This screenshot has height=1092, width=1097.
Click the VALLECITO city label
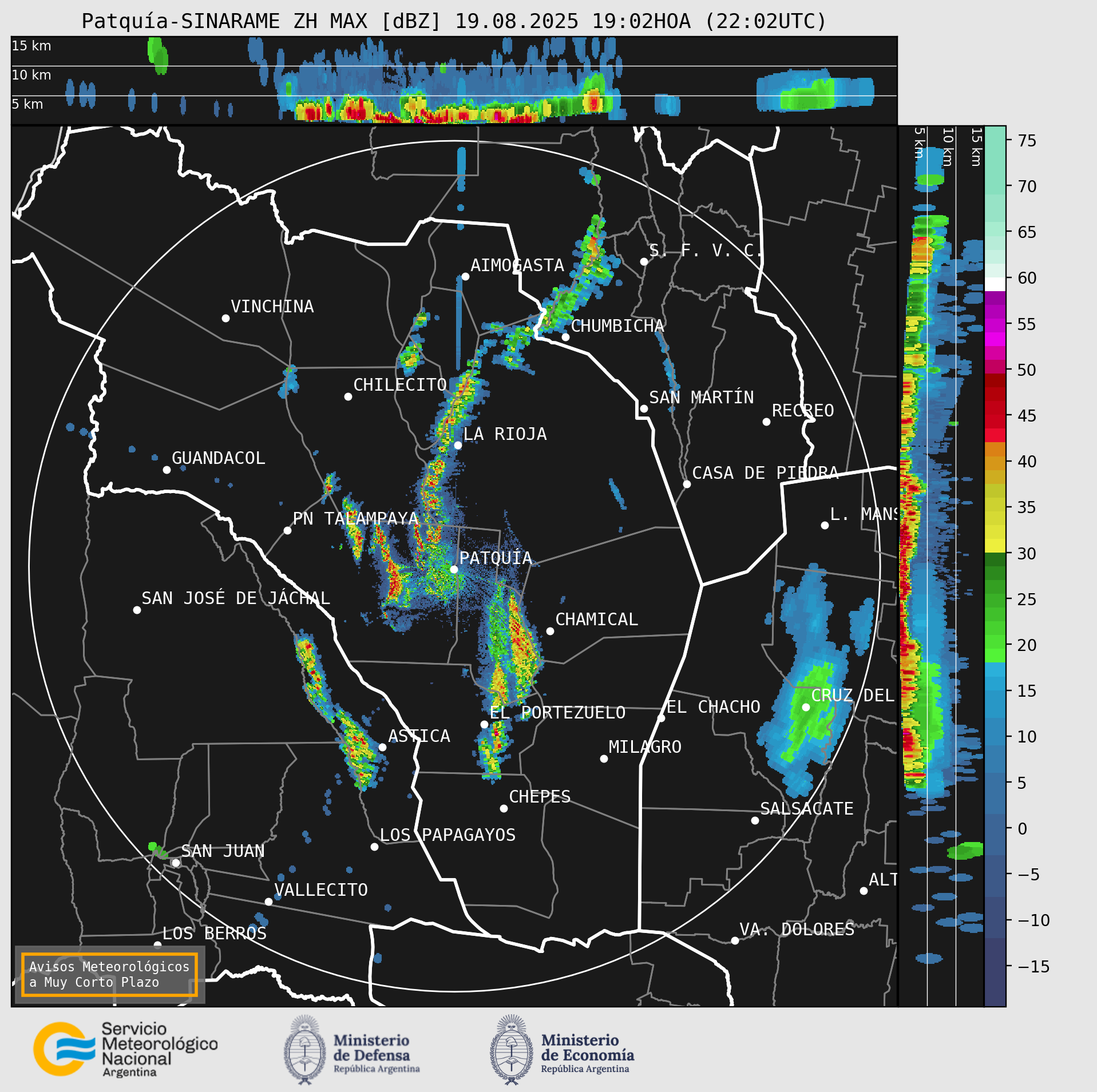320,890
